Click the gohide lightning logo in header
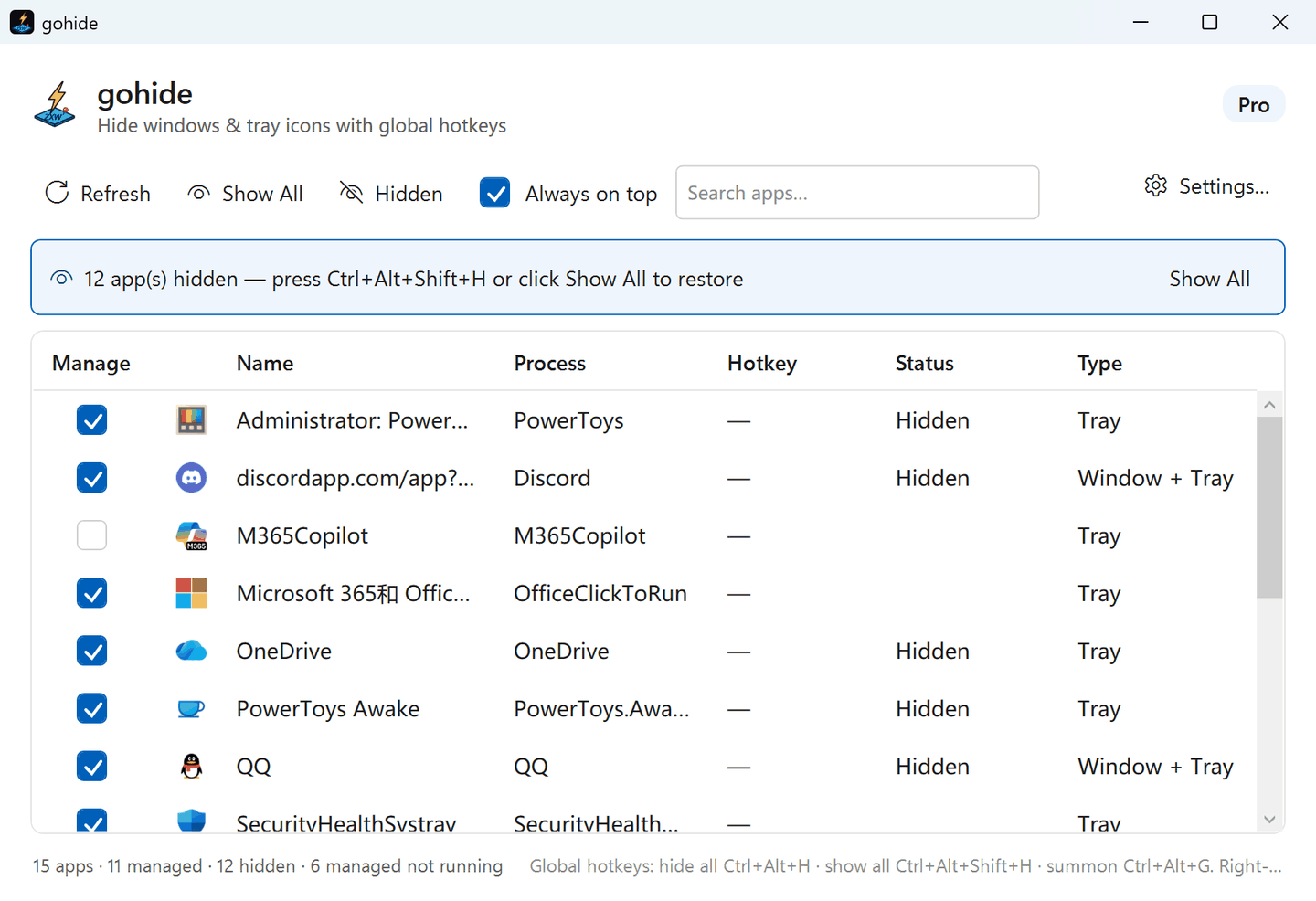The width and height of the screenshot is (1316, 901). point(55,104)
